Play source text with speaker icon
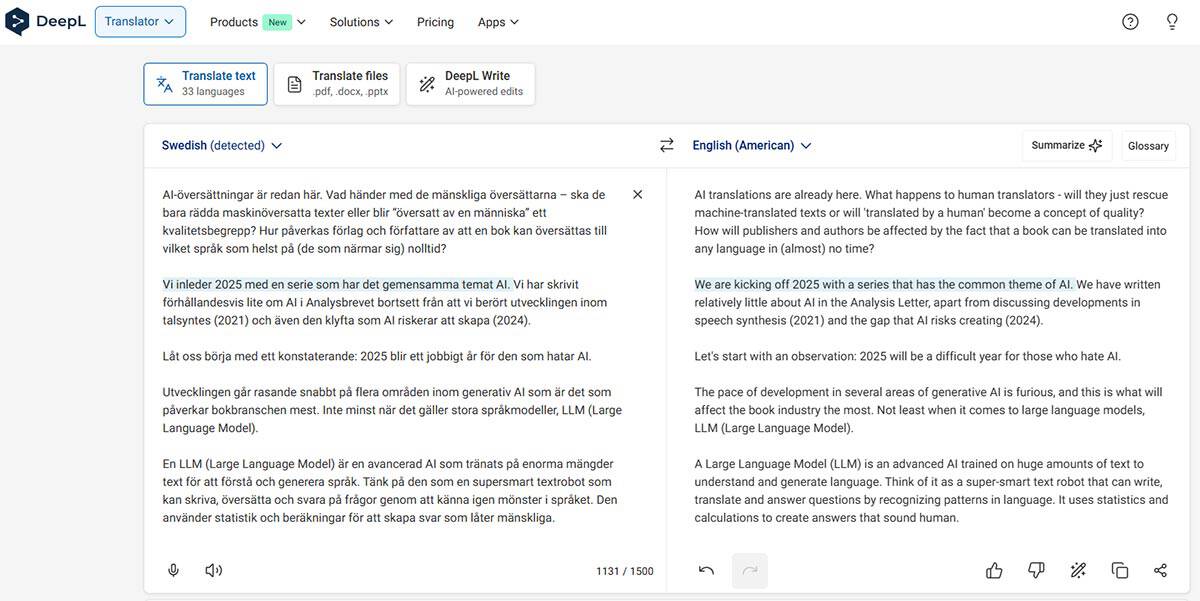 [213, 570]
